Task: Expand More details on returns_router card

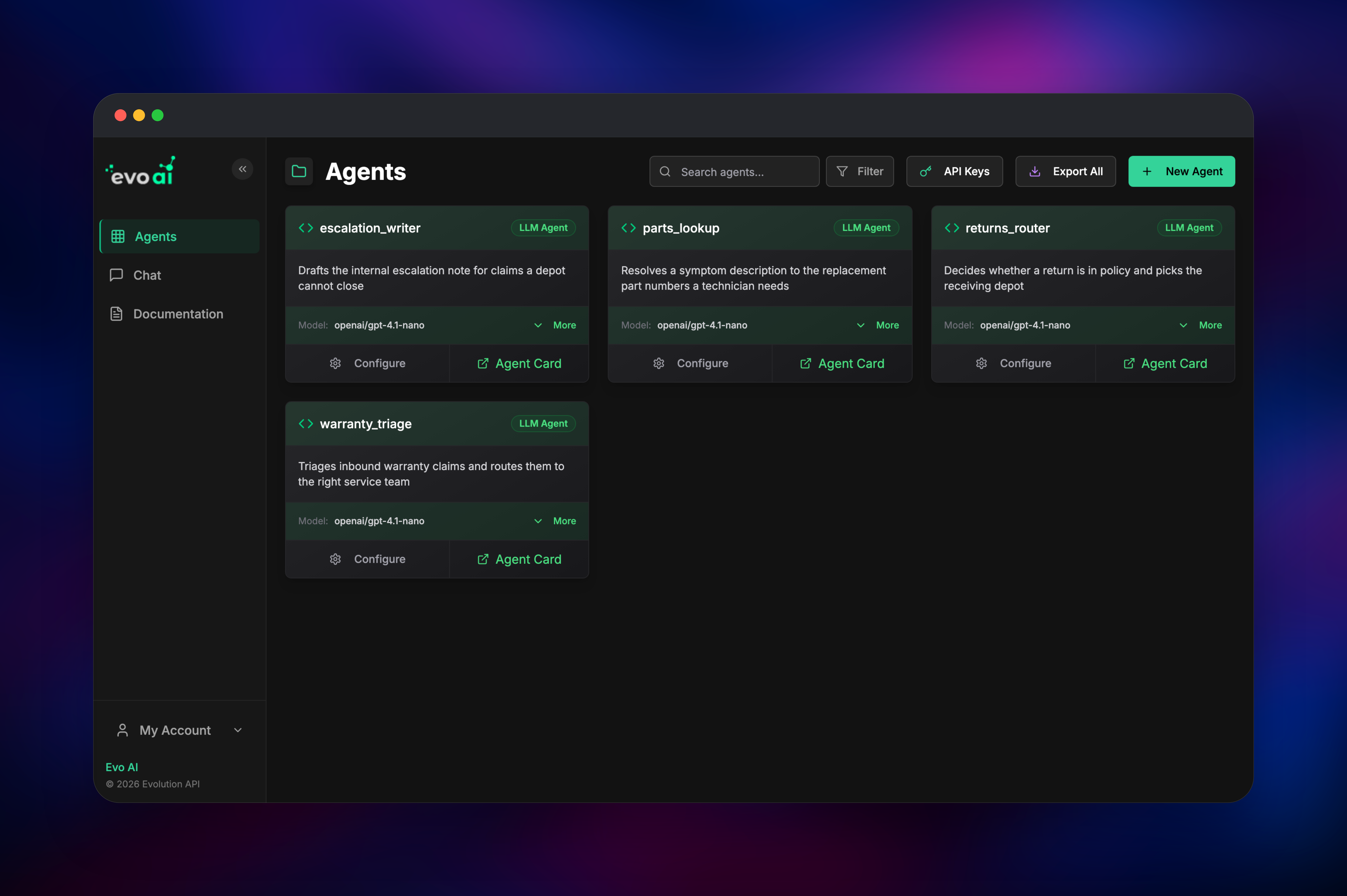Action: pyautogui.click(x=1201, y=325)
